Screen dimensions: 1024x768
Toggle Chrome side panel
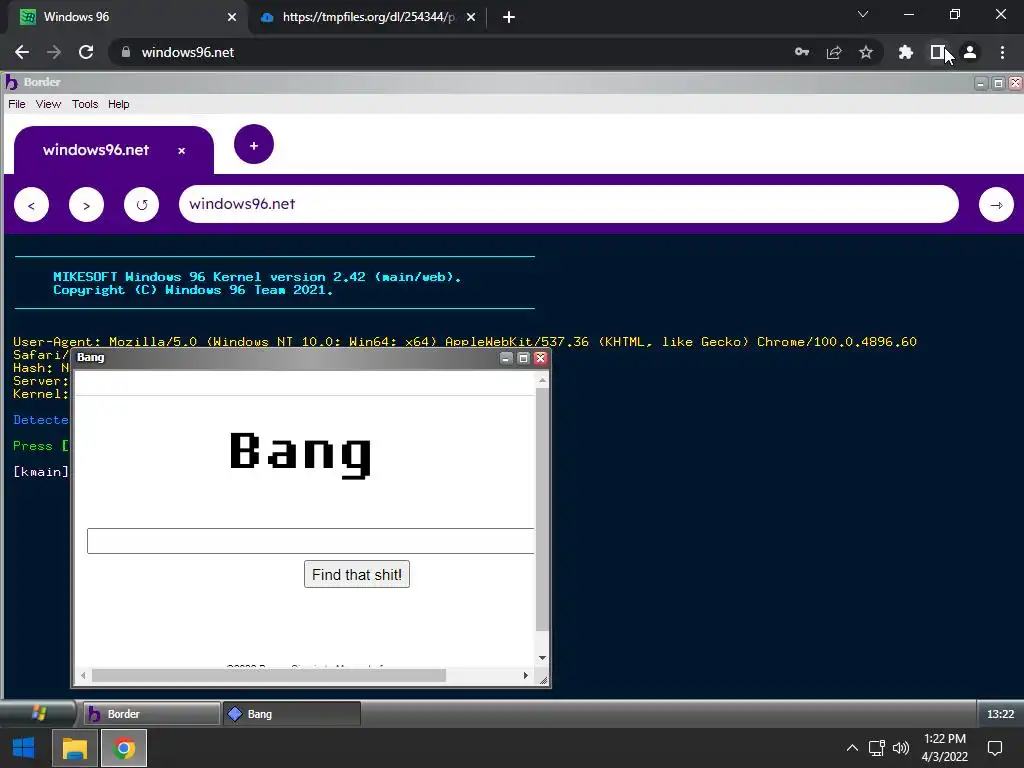[x=938, y=52]
